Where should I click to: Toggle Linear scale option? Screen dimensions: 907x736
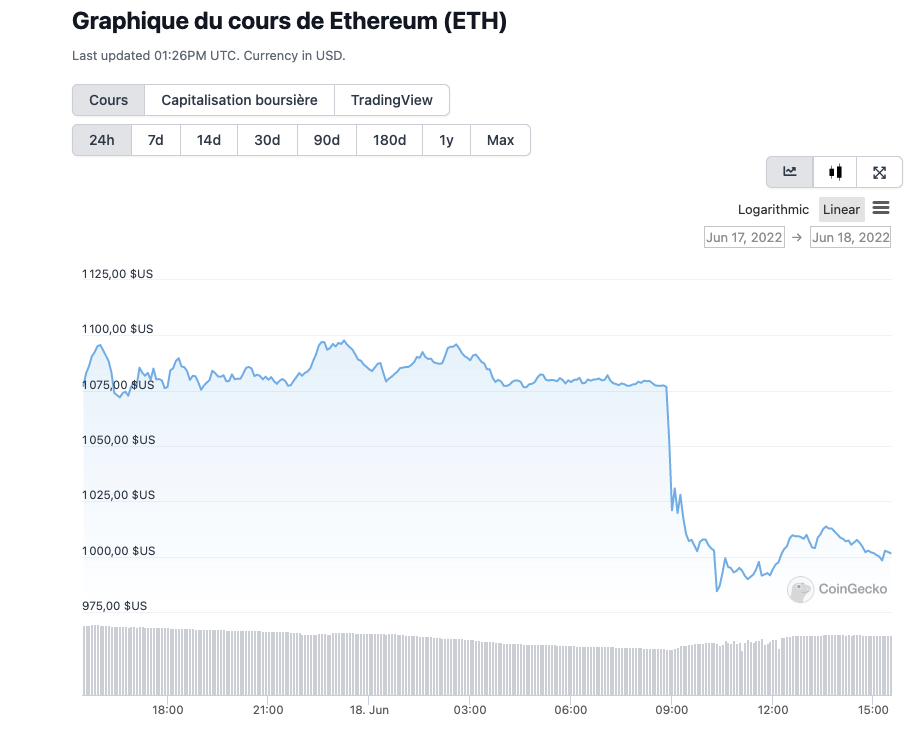point(841,209)
